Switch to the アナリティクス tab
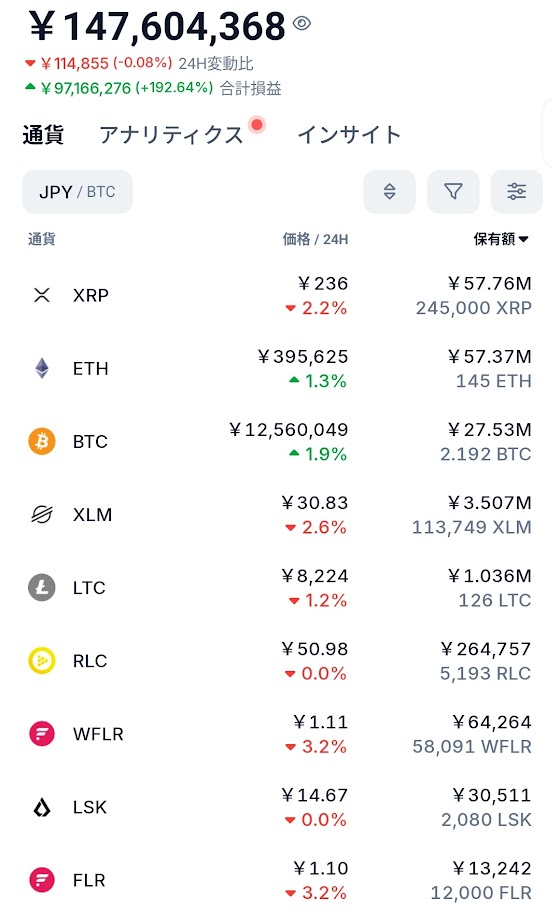 point(171,135)
